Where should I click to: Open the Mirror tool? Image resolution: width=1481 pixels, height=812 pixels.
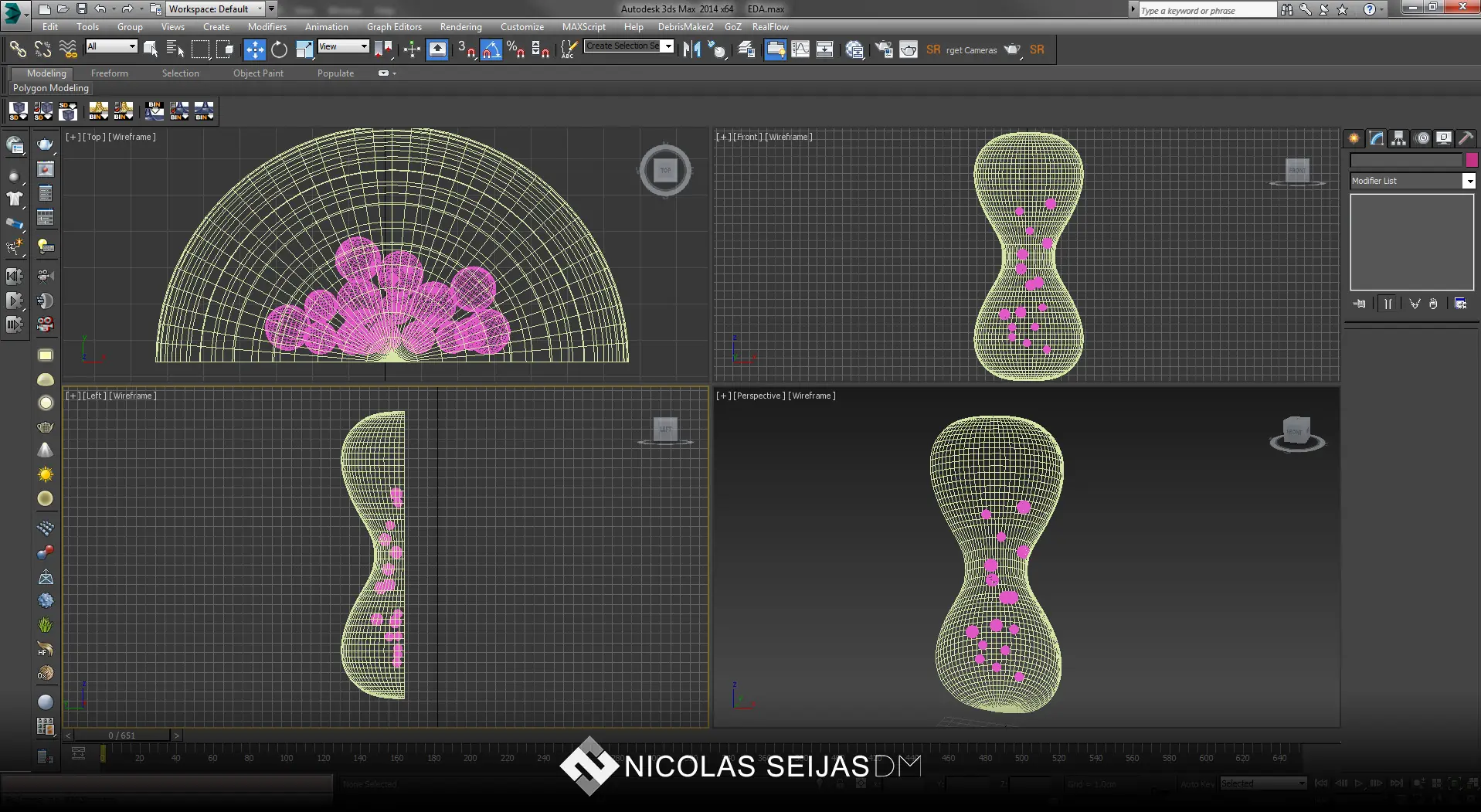coord(691,49)
